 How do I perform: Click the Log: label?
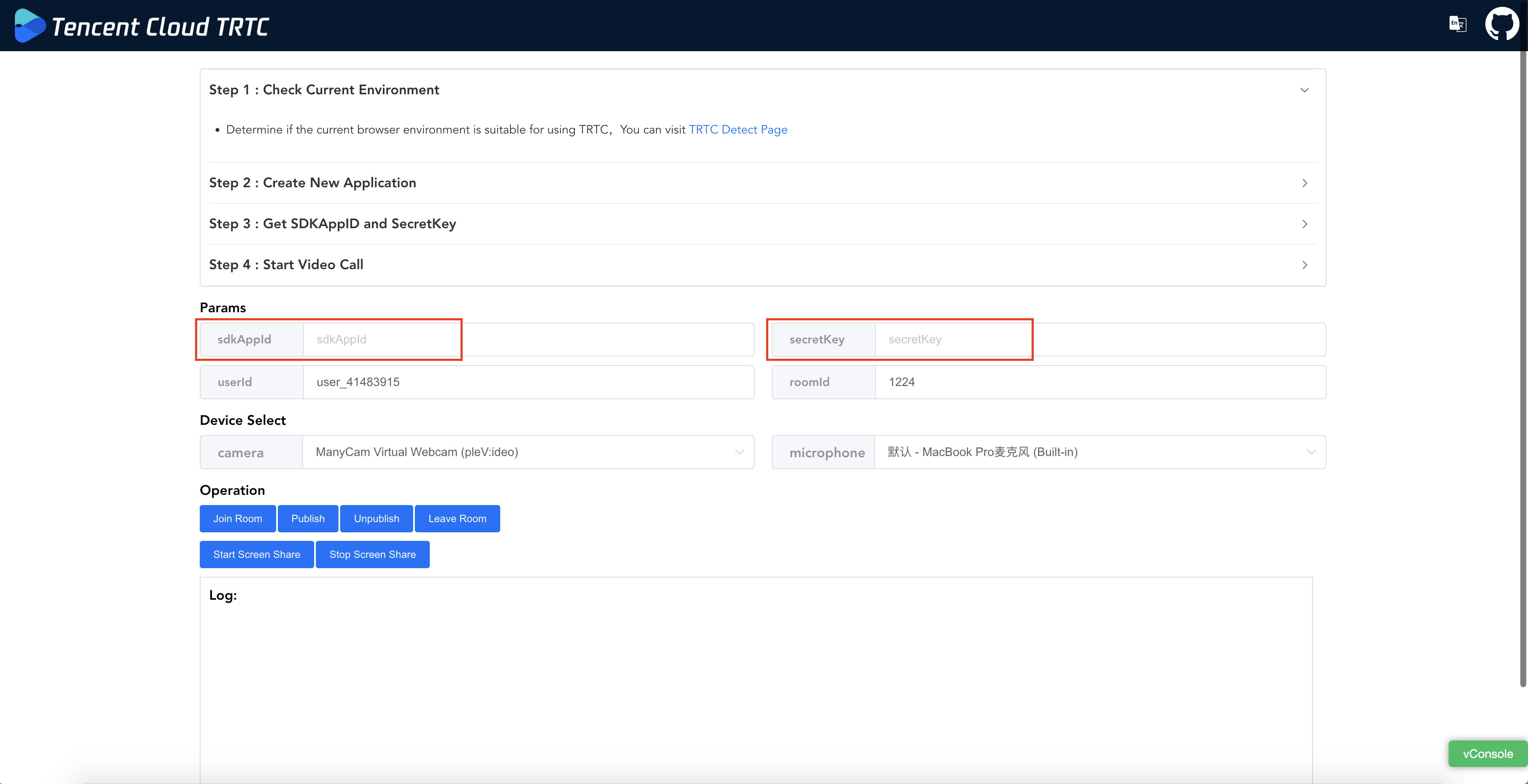222,595
